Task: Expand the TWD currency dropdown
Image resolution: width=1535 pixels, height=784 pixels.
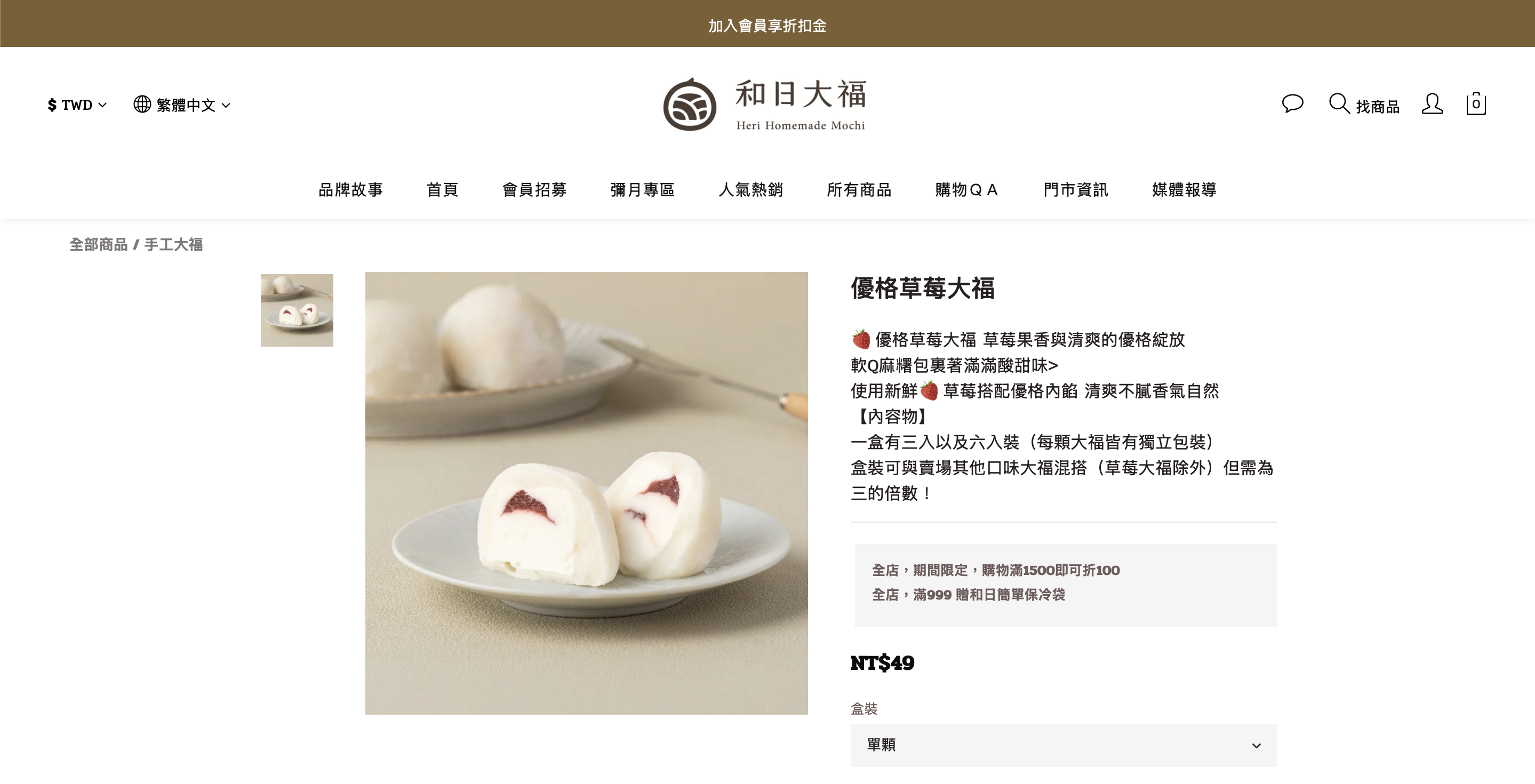Action: click(x=77, y=105)
